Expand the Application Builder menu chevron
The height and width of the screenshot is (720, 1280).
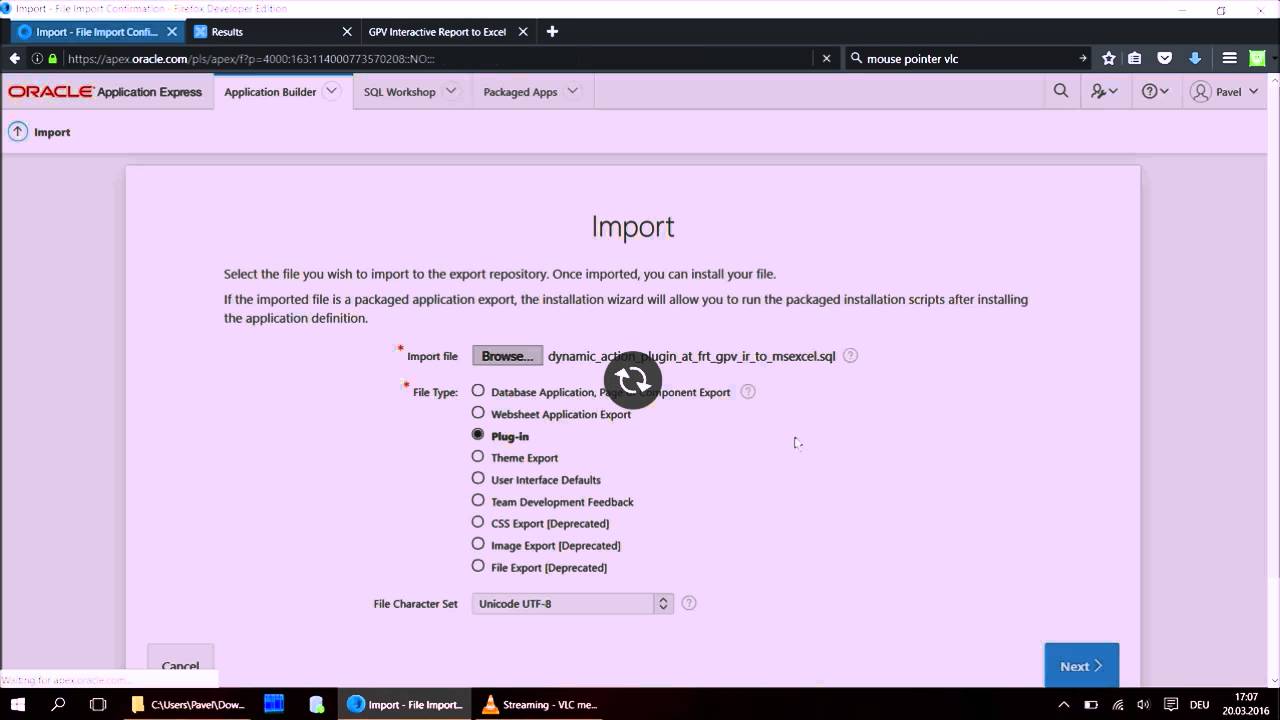pyautogui.click(x=332, y=91)
